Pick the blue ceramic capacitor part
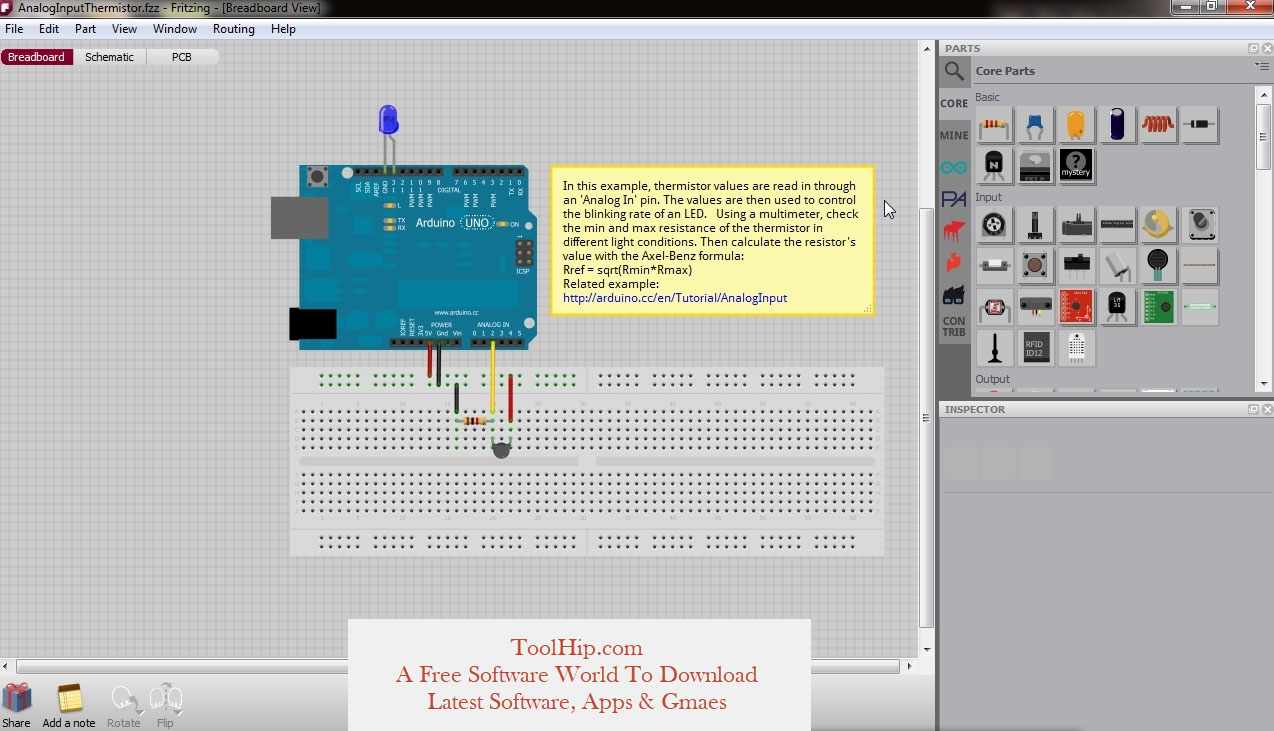1274x731 pixels. (x=1035, y=125)
